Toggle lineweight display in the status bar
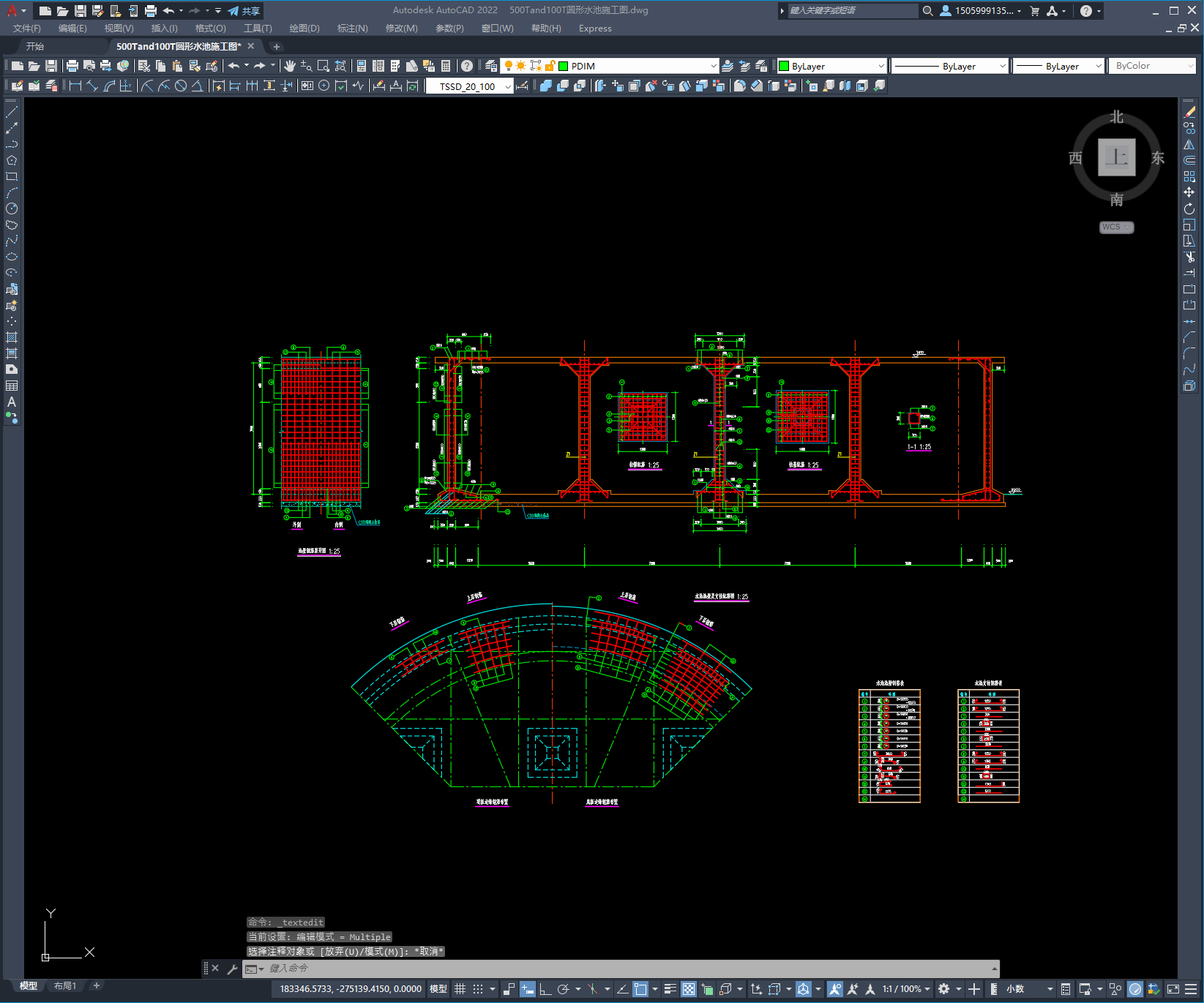 670,989
